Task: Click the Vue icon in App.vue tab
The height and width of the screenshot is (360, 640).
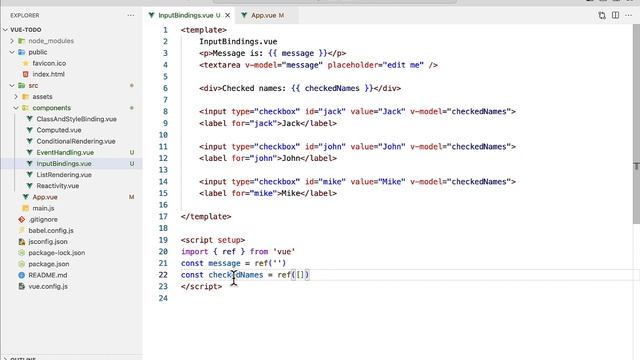Action: pos(244,15)
